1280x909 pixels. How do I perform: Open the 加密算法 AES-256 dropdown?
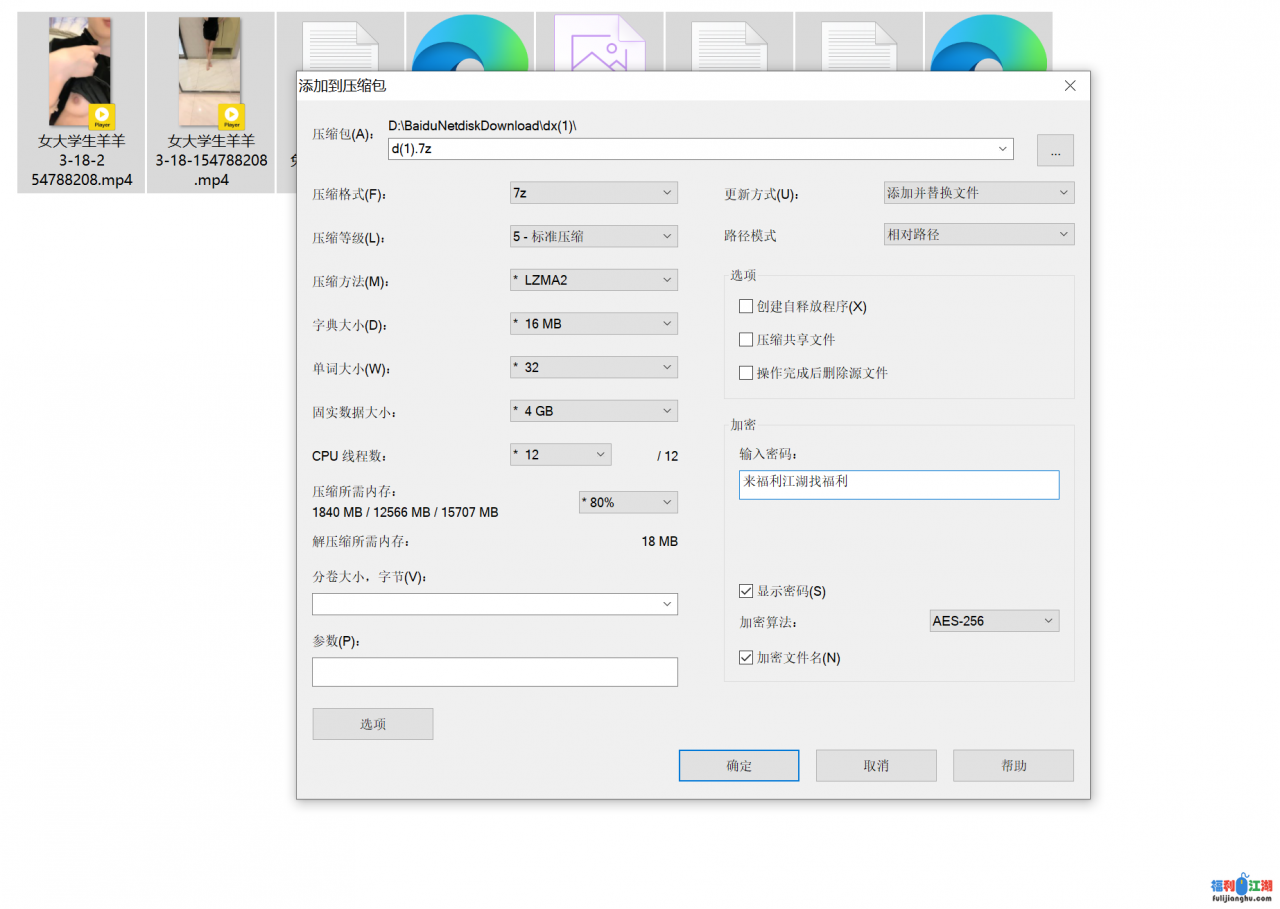[994, 621]
